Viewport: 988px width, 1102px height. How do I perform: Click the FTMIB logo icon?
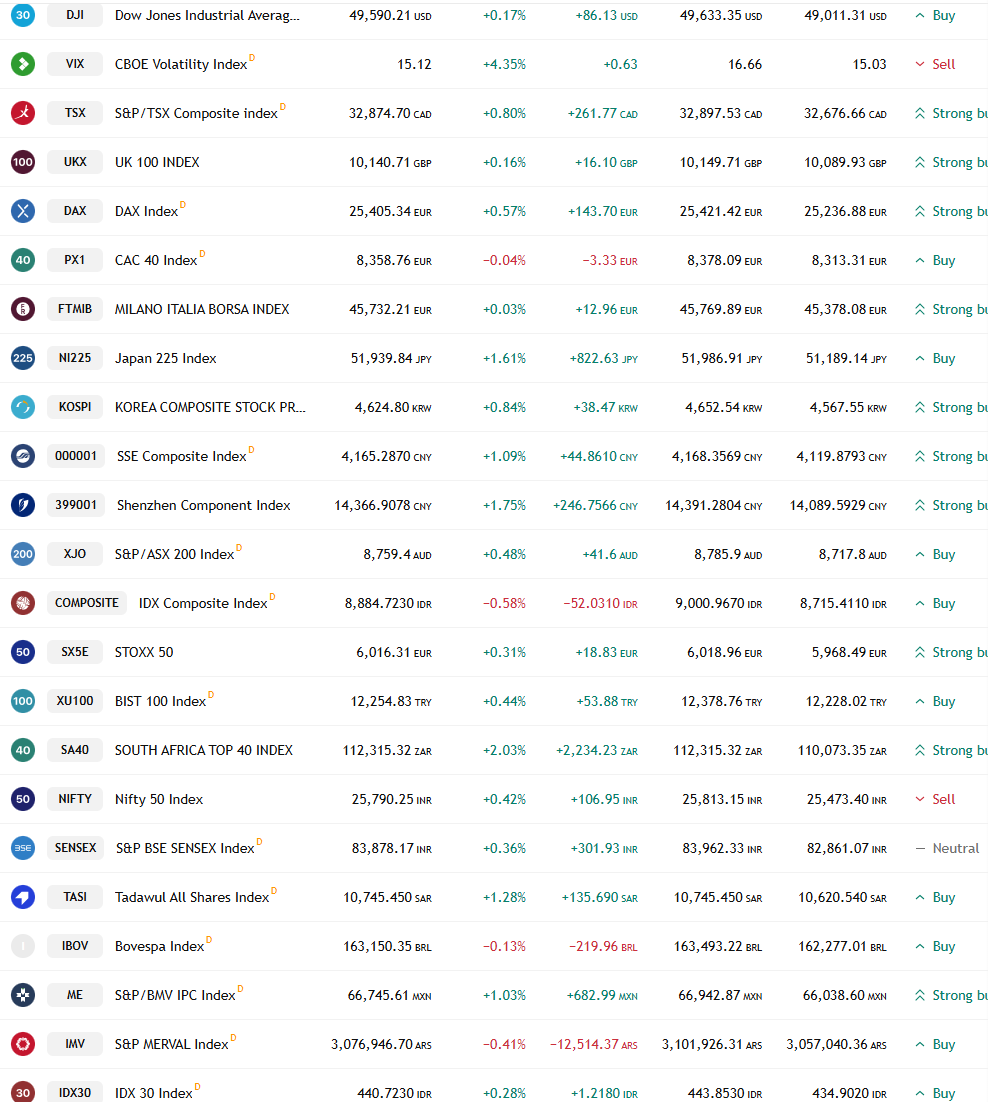pyautogui.click(x=23, y=309)
